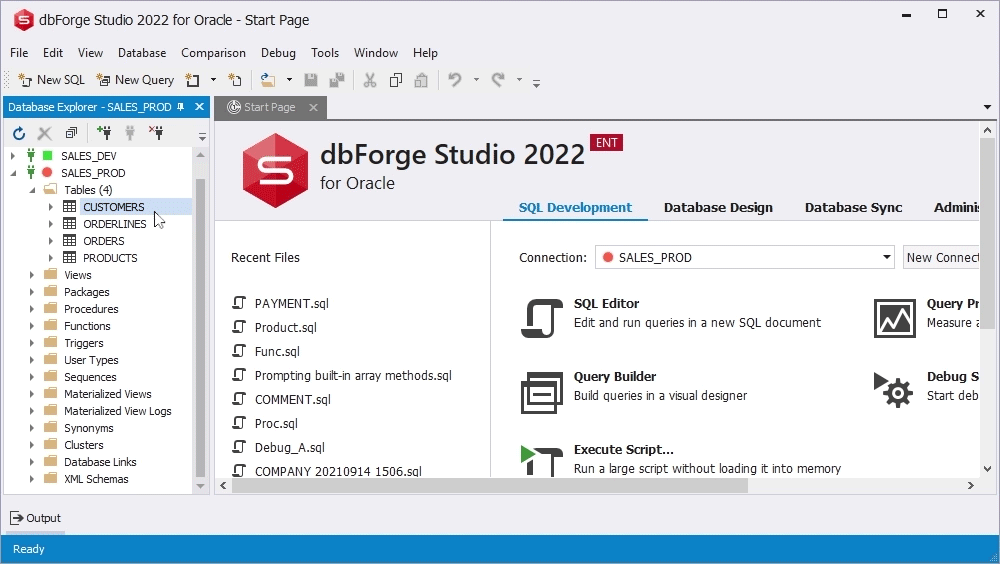Click the Copy icon in the toolbar
The height and width of the screenshot is (564, 1000).
pyautogui.click(x=395, y=80)
